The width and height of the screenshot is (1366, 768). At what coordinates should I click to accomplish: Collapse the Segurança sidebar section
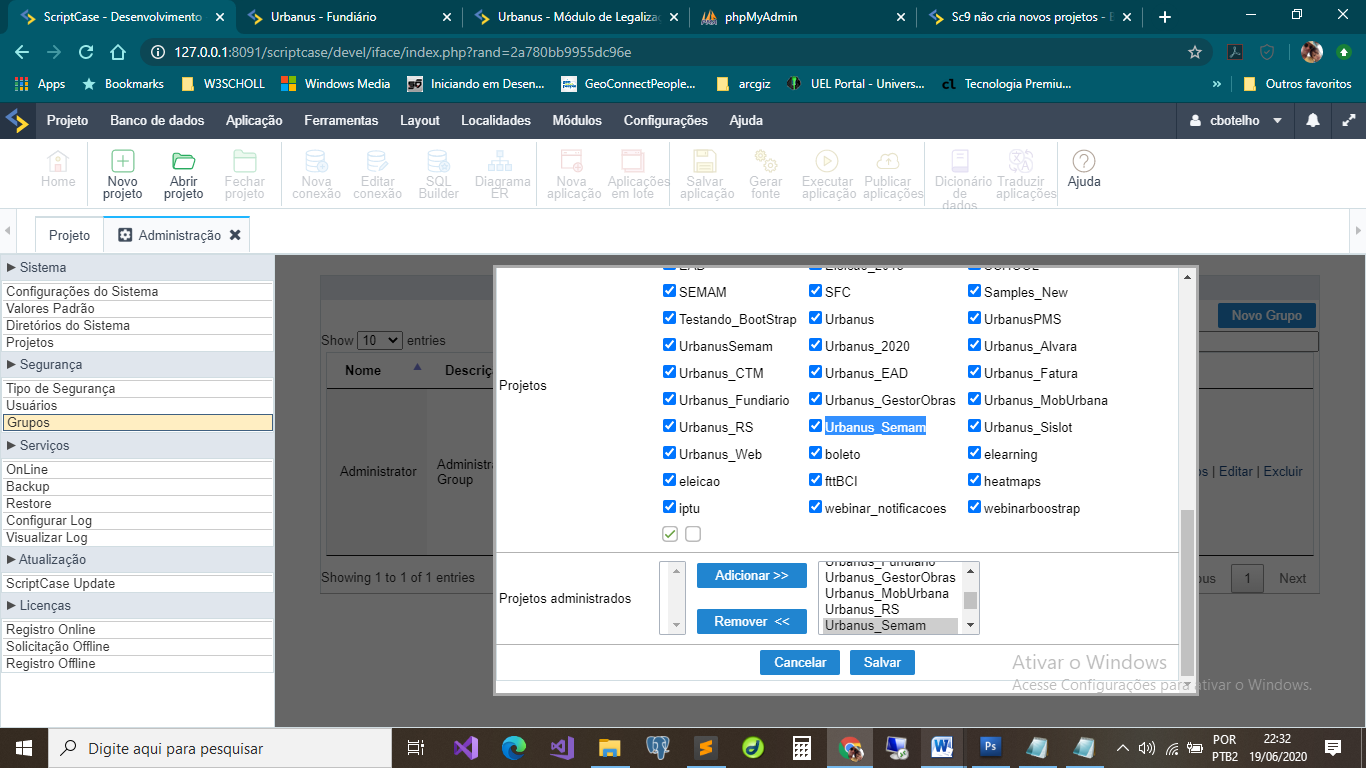137,365
